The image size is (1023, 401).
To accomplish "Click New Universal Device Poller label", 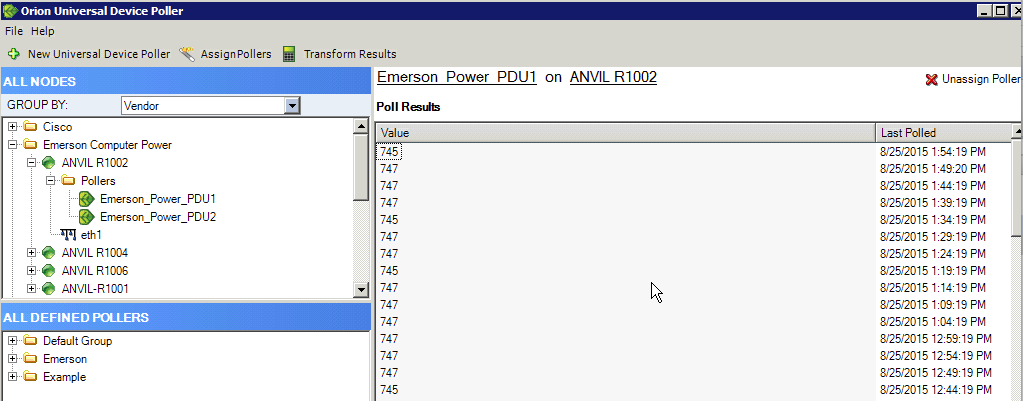I will [x=99, y=54].
